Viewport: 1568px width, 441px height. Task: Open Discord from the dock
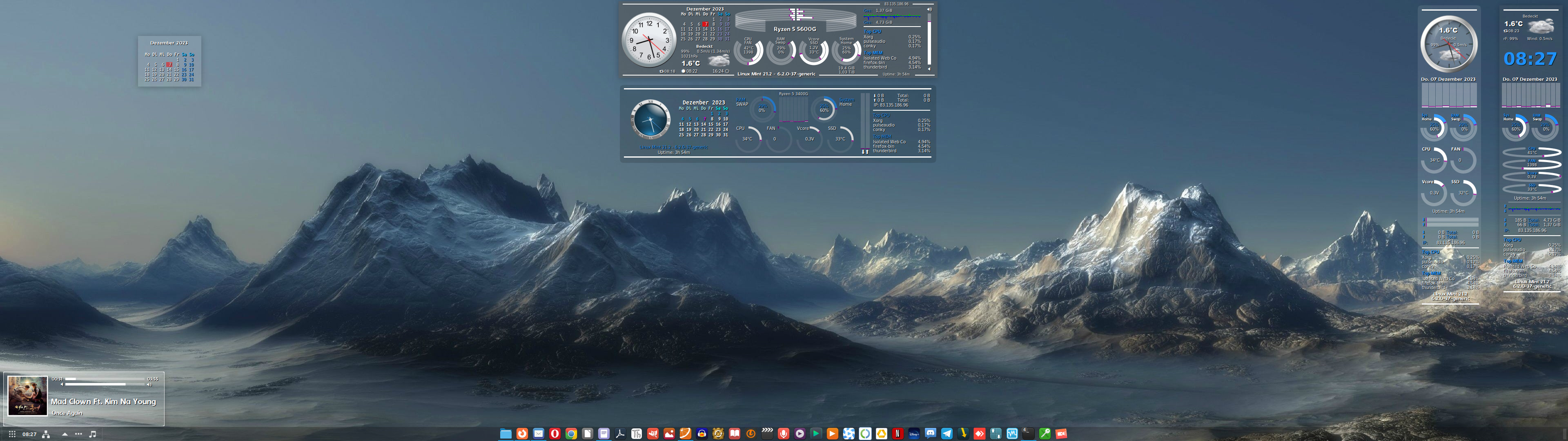click(x=931, y=433)
